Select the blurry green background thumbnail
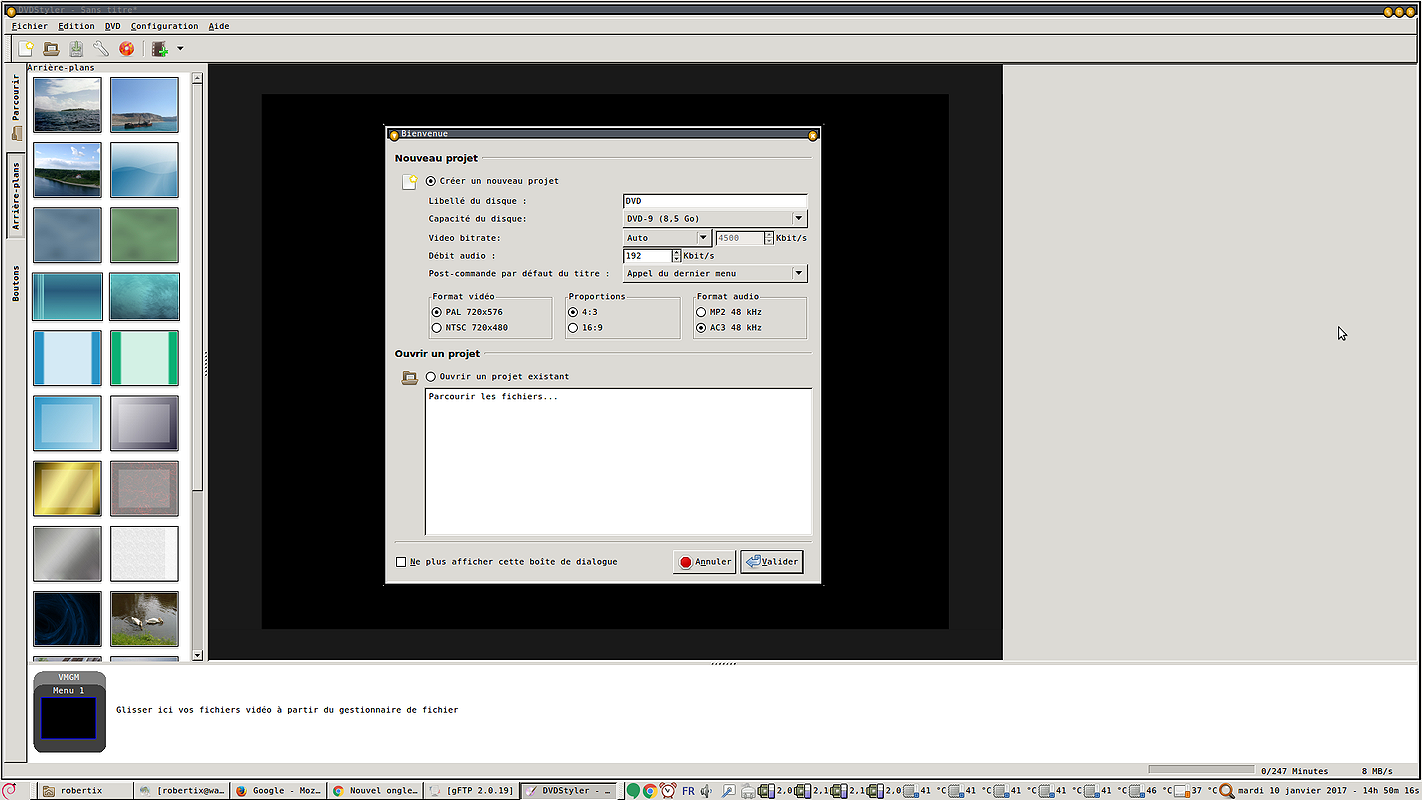The image size is (1422, 800). coord(144,235)
